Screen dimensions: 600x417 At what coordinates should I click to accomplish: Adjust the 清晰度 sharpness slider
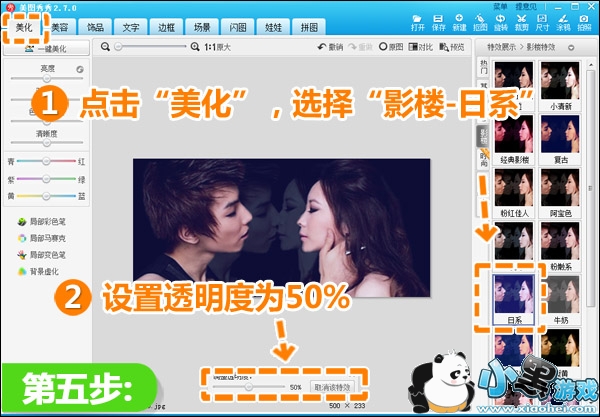pyautogui.click(x=47, y=143)
